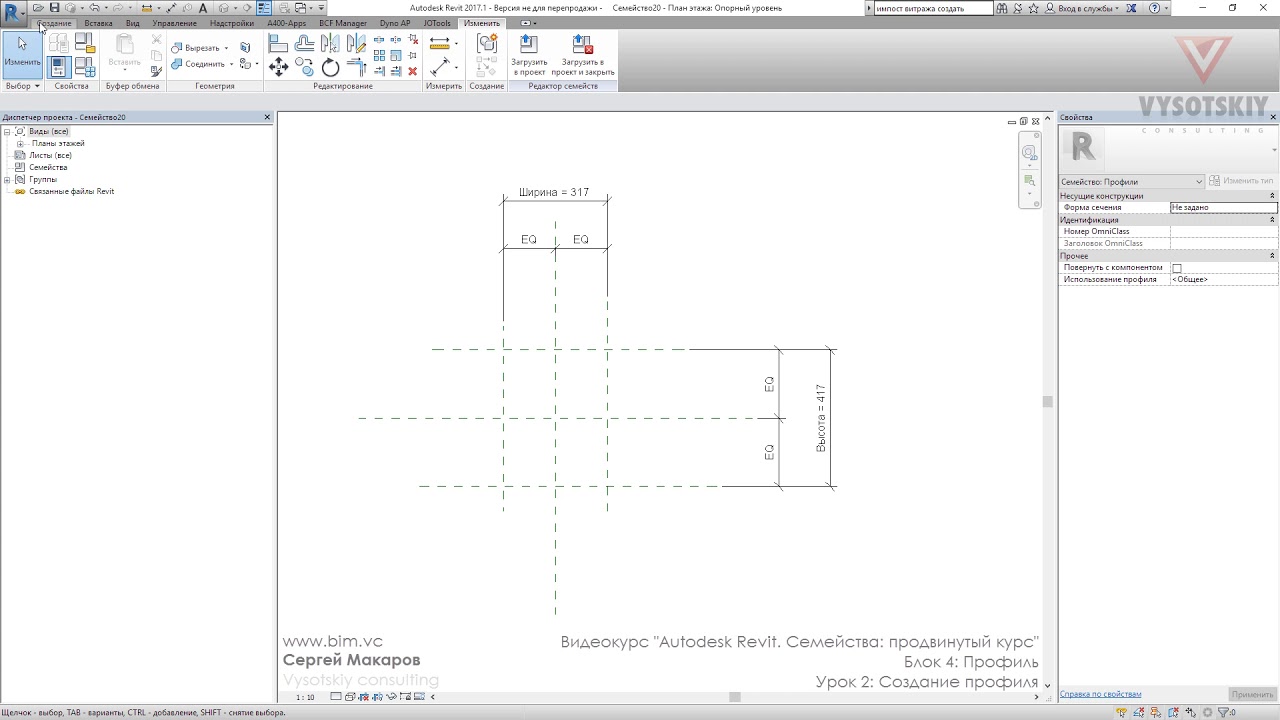Toggle the Properties palette button in Свойства panel
Image resolution: width=1280 pixels, height=720 pixels.
coord(58,67)
